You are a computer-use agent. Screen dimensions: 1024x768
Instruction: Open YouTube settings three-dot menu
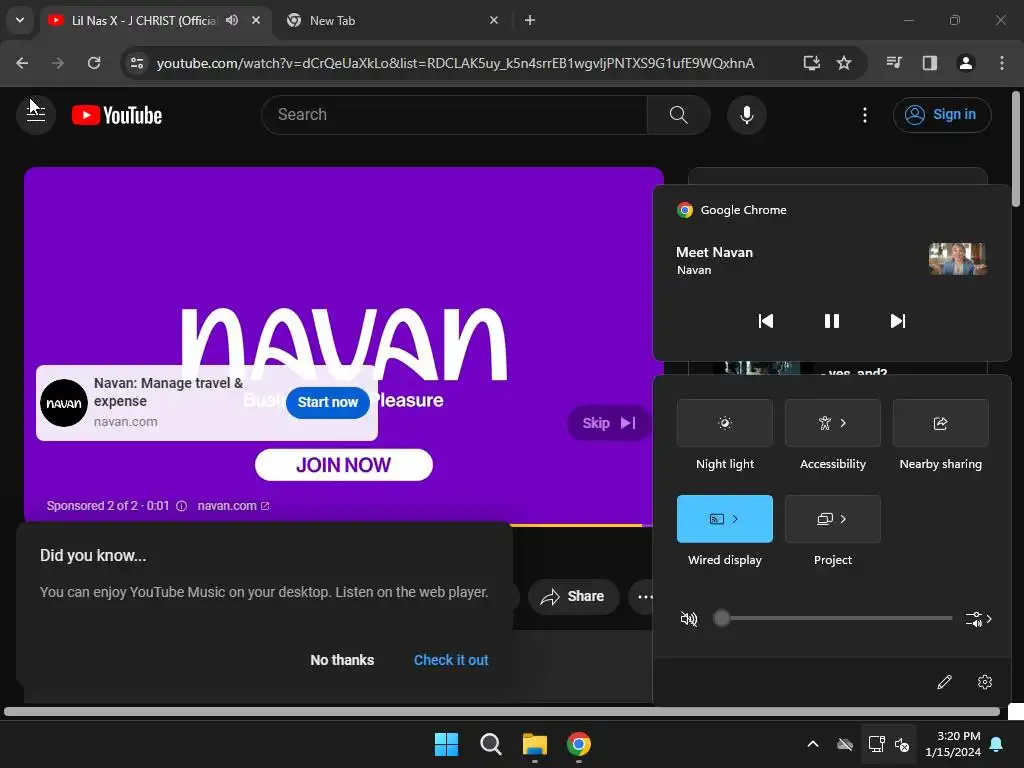(x=865, y=115)
